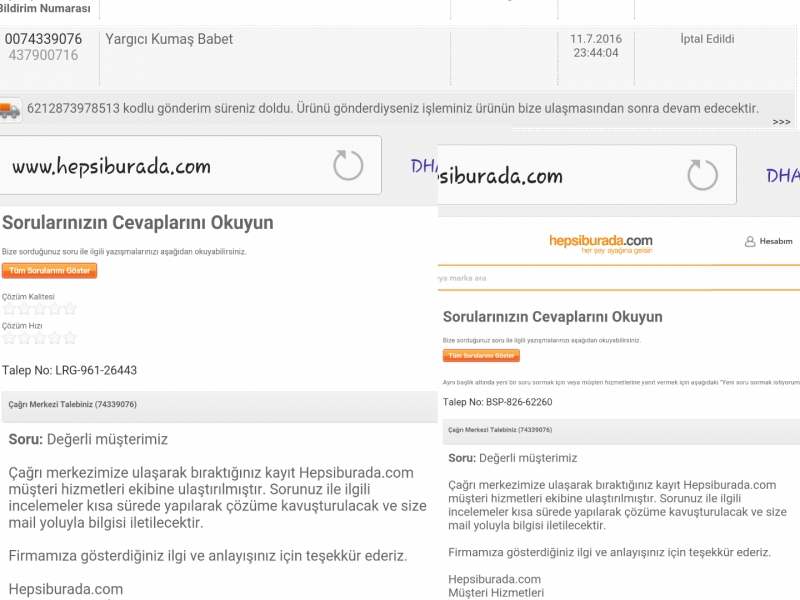Screen dimensions: 800x600
Task: Rate Çözüm Kalitesi with the fifth star
Action: coord(69,308)
